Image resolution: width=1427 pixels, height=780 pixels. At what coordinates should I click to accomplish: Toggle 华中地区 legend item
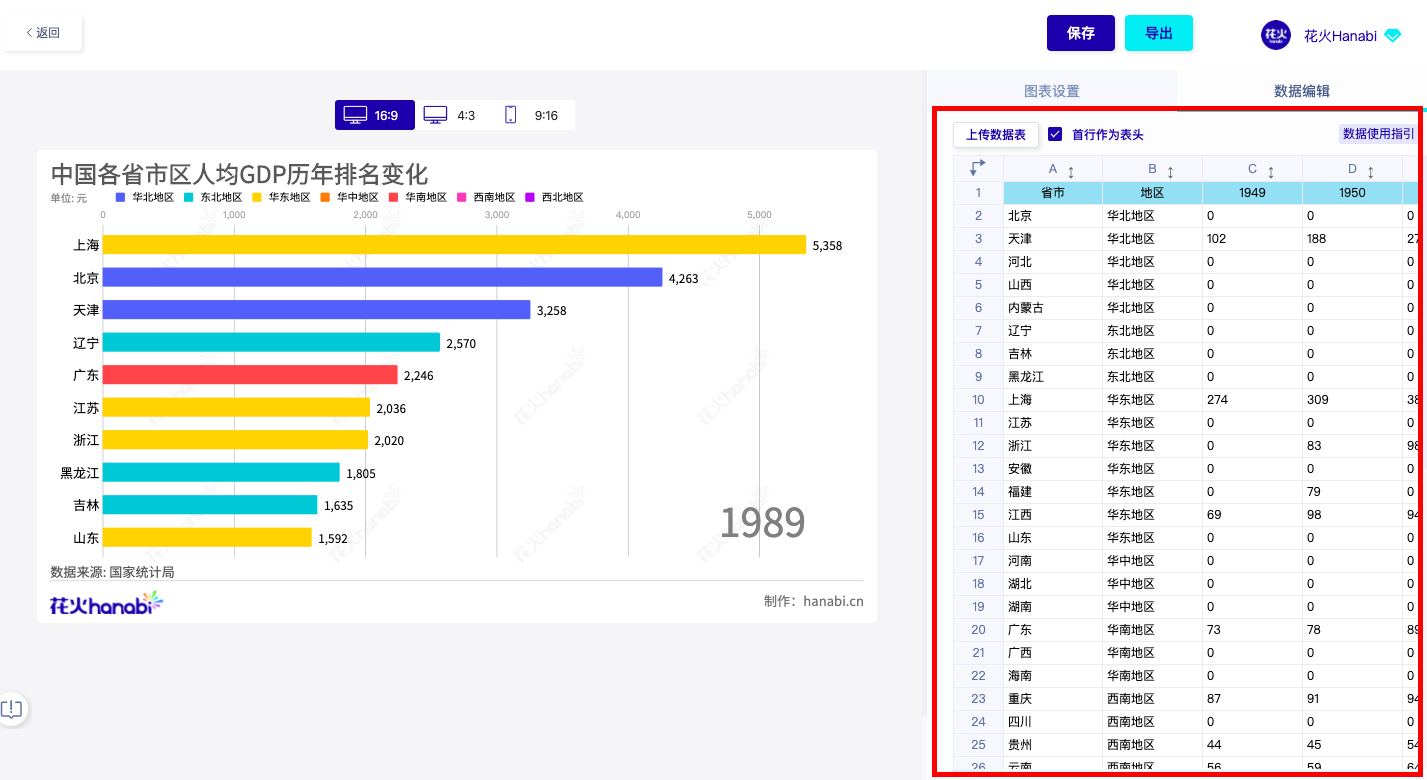pyautogui.click(x=349, y=198)
